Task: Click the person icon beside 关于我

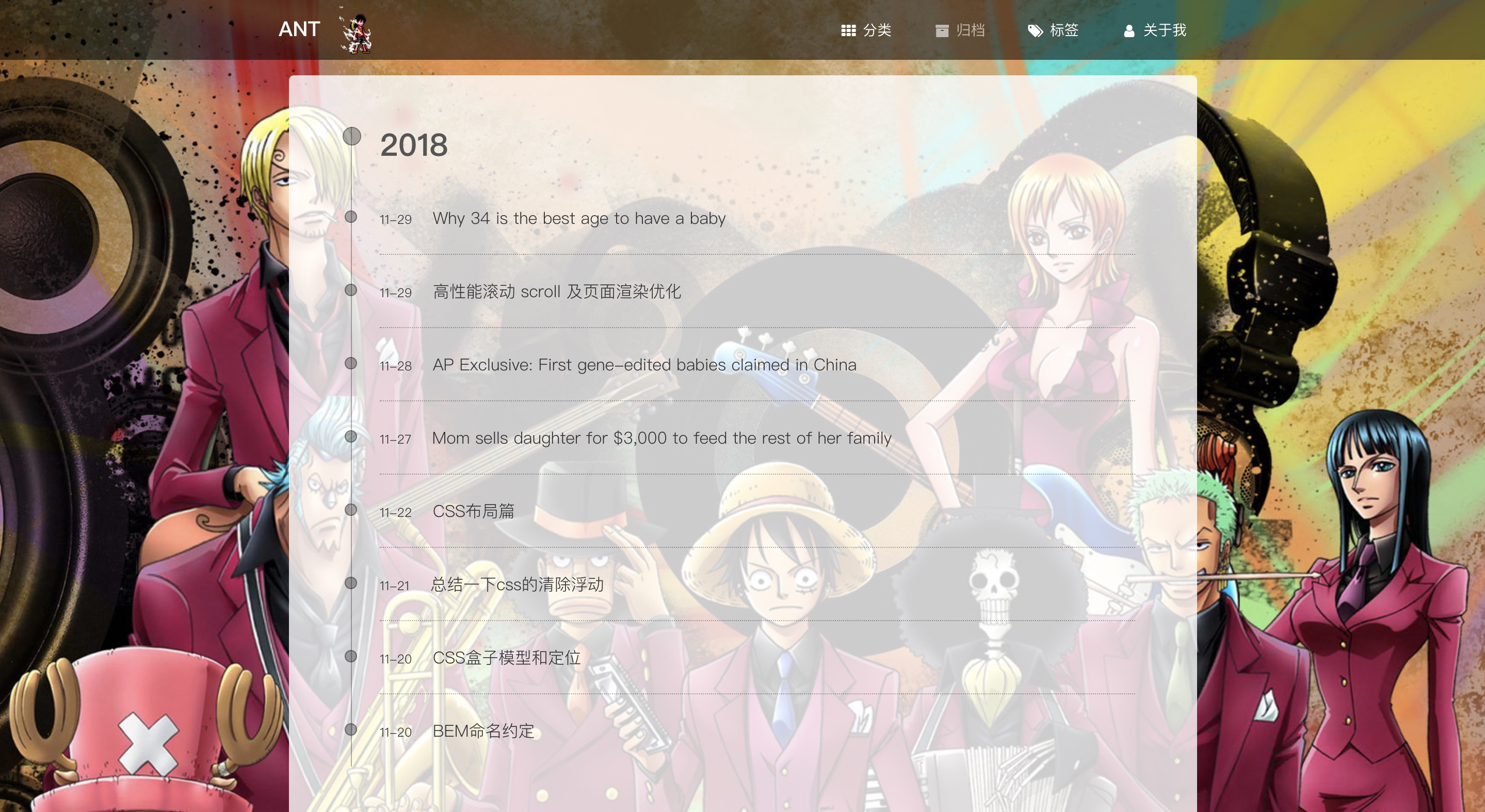Action: pyautogui.click(x=1129, y=30)
